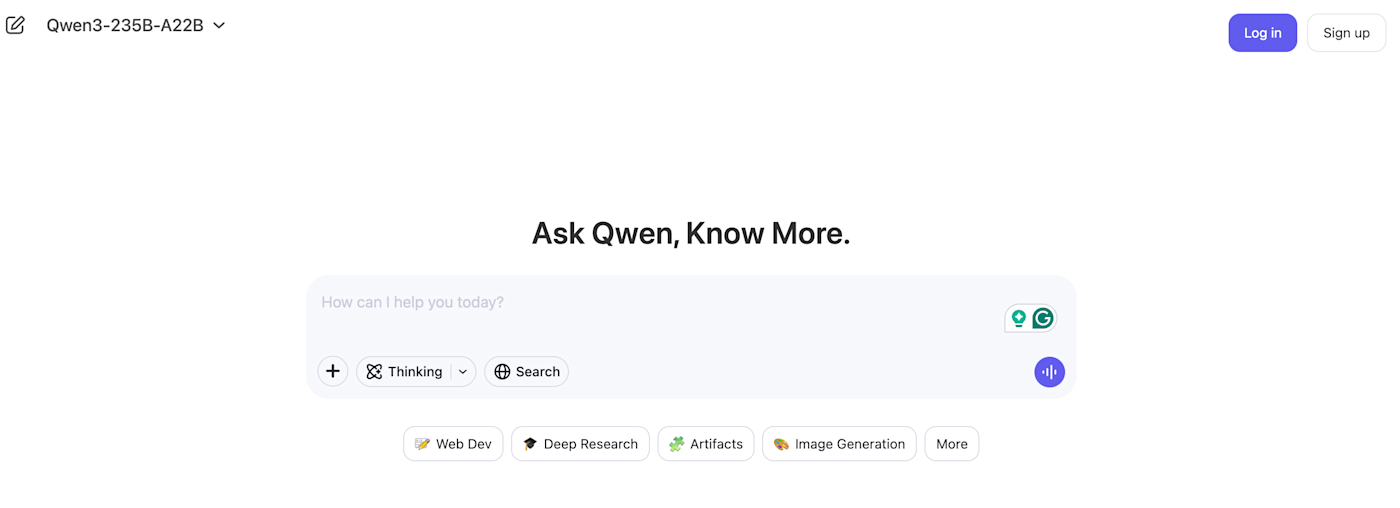Screen dimensions: 1400x508
Task: Select the Deep Research chip
Action: (580, 444)
